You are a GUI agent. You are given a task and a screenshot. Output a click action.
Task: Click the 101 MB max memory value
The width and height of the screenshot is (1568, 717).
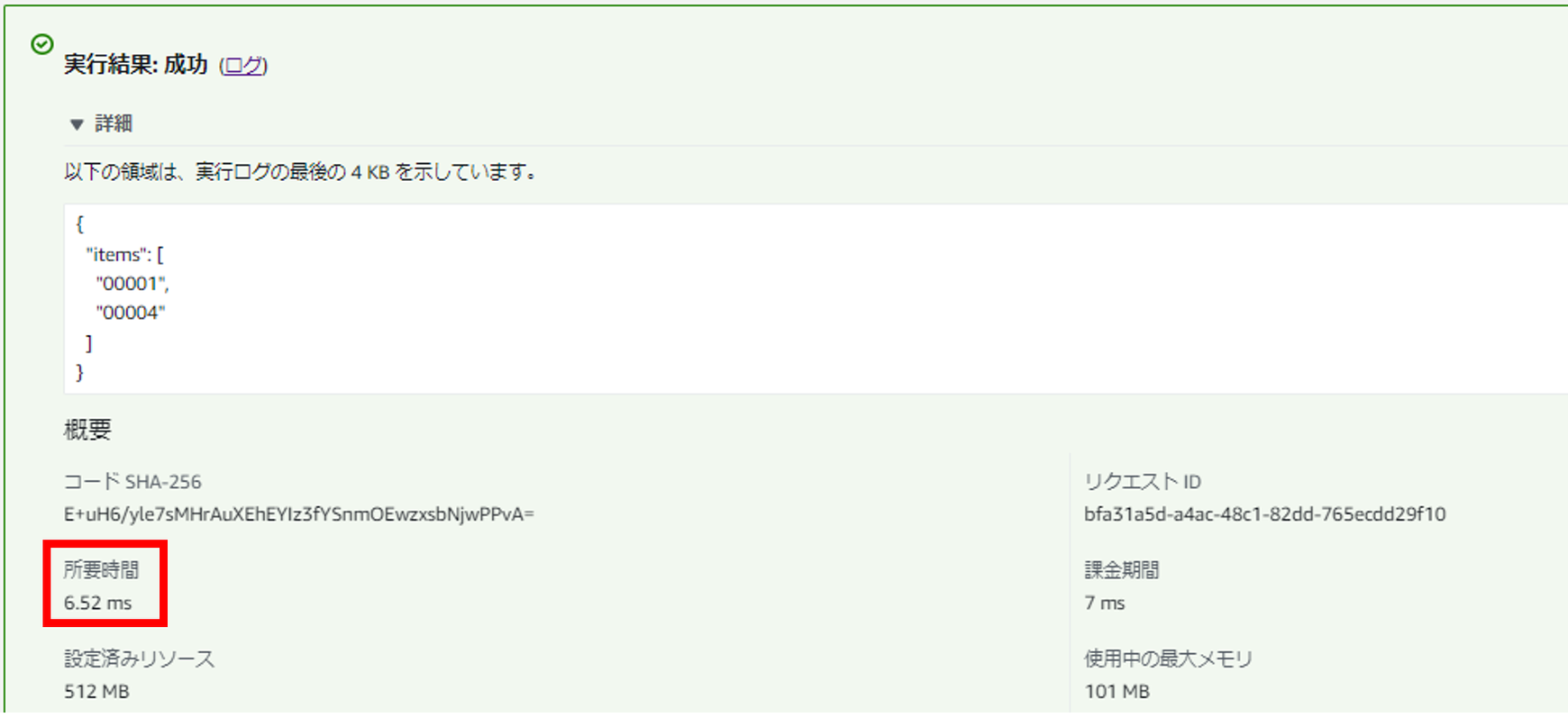point(1117,692)
